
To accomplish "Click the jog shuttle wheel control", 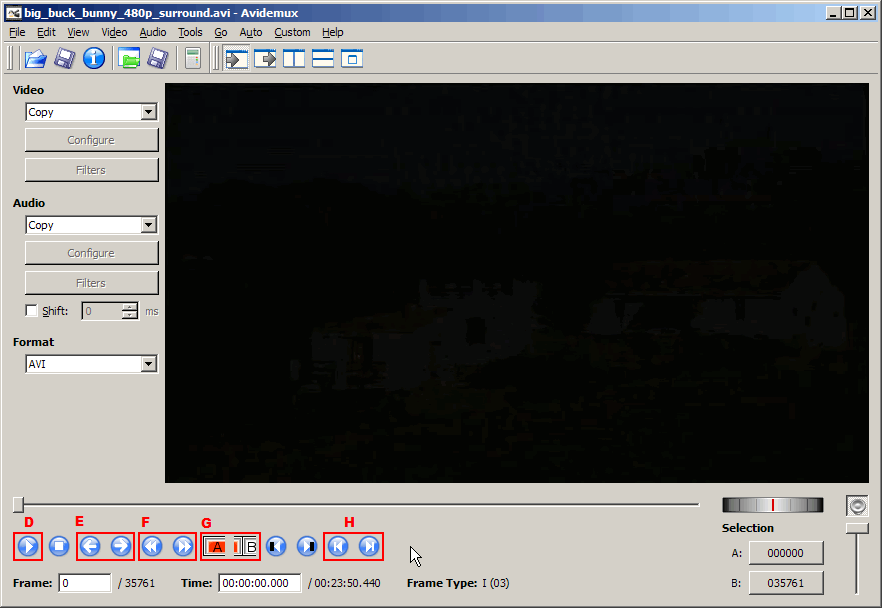I will tap(773, 505).
